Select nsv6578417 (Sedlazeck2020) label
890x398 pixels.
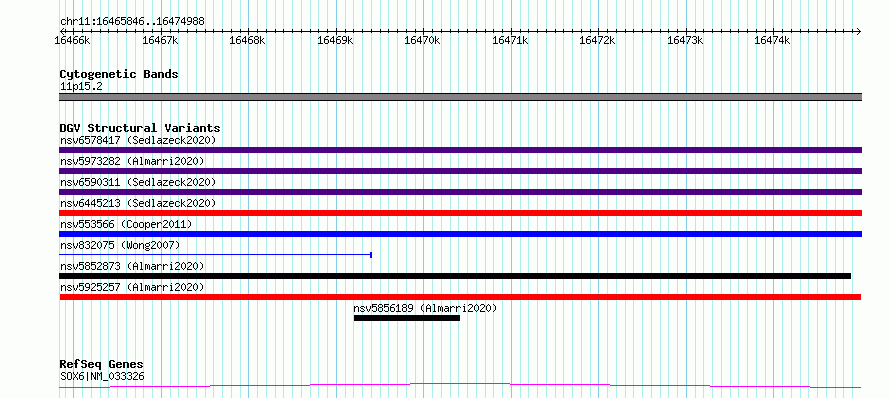click(138, 140)
